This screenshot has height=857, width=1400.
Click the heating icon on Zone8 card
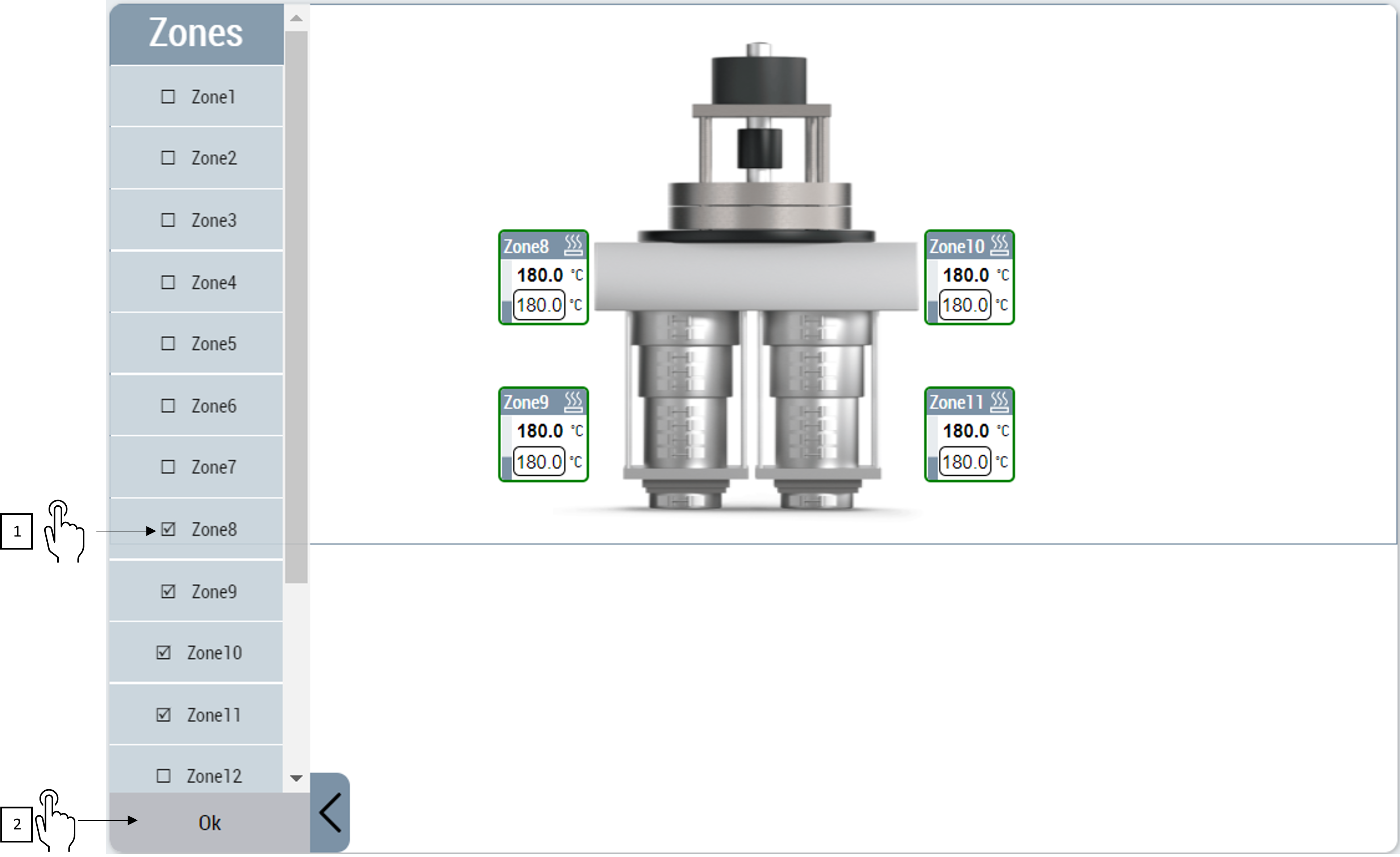[573, 245]
